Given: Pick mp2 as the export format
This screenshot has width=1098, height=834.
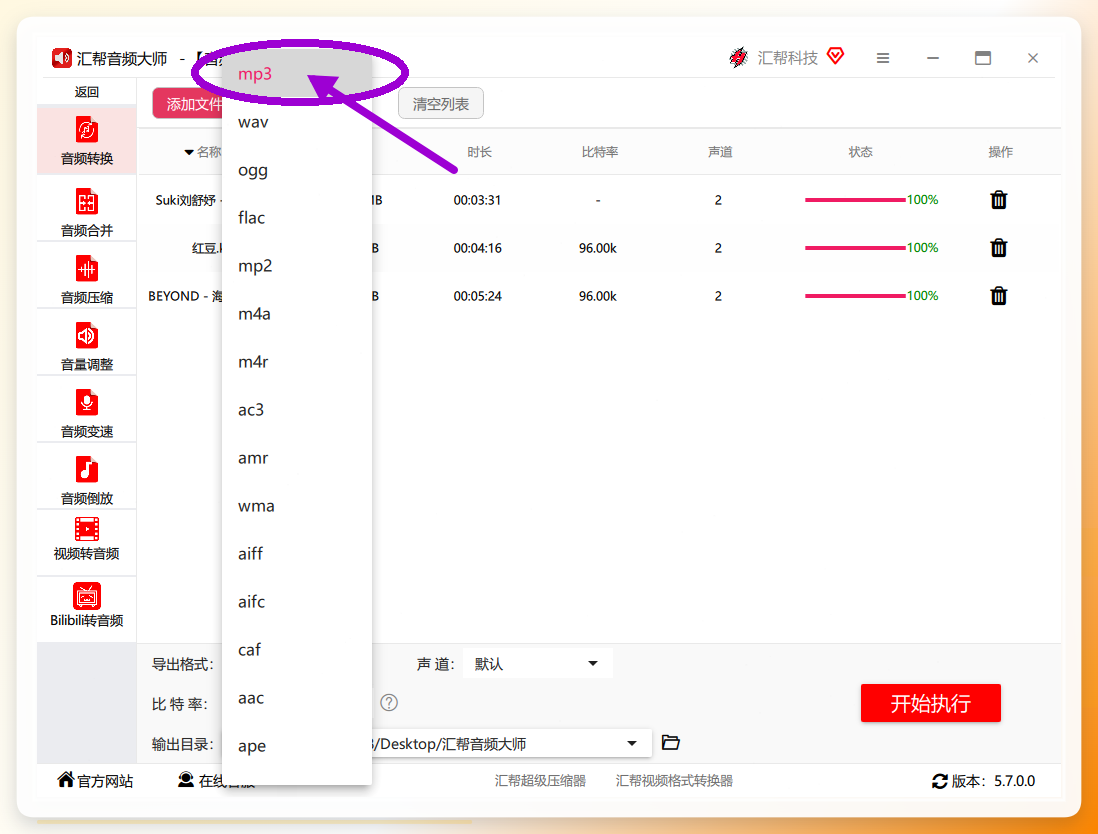Looking at the screenshot, I should pyautogui.click(x=297, y=266).
